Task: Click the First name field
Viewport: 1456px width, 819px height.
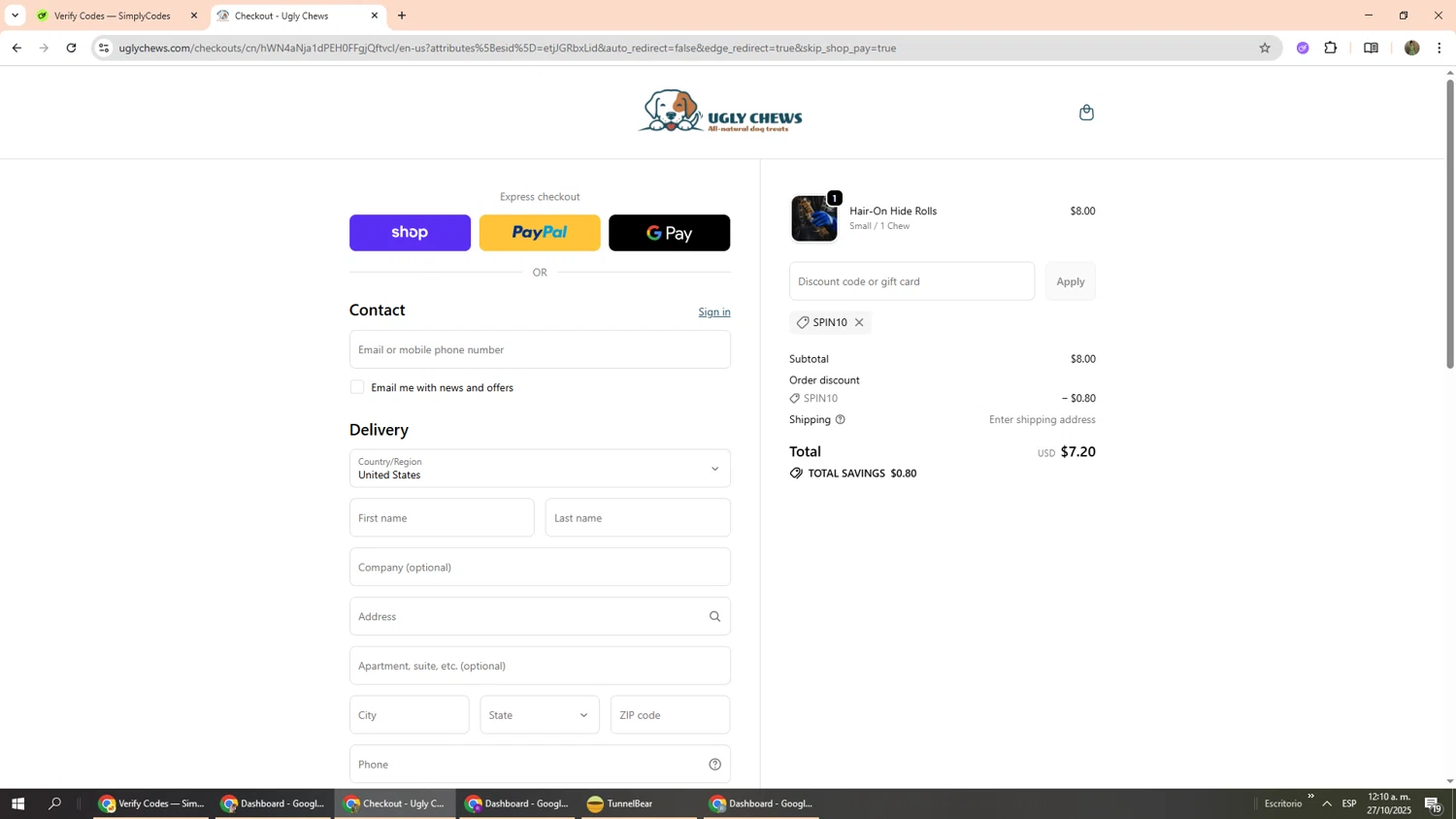Action: (442, 518)
